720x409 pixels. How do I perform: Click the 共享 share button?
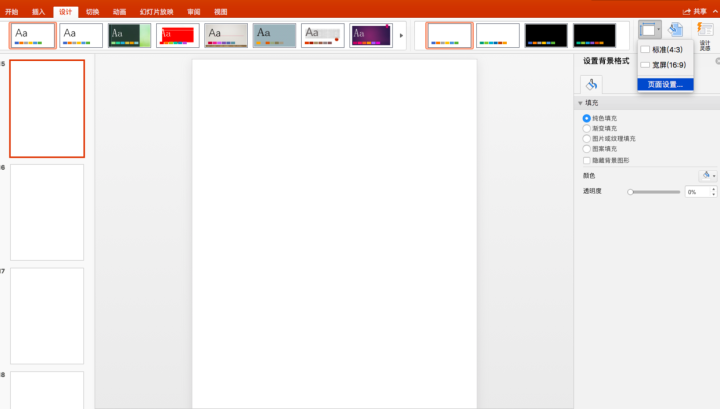(x=695, y=11)
